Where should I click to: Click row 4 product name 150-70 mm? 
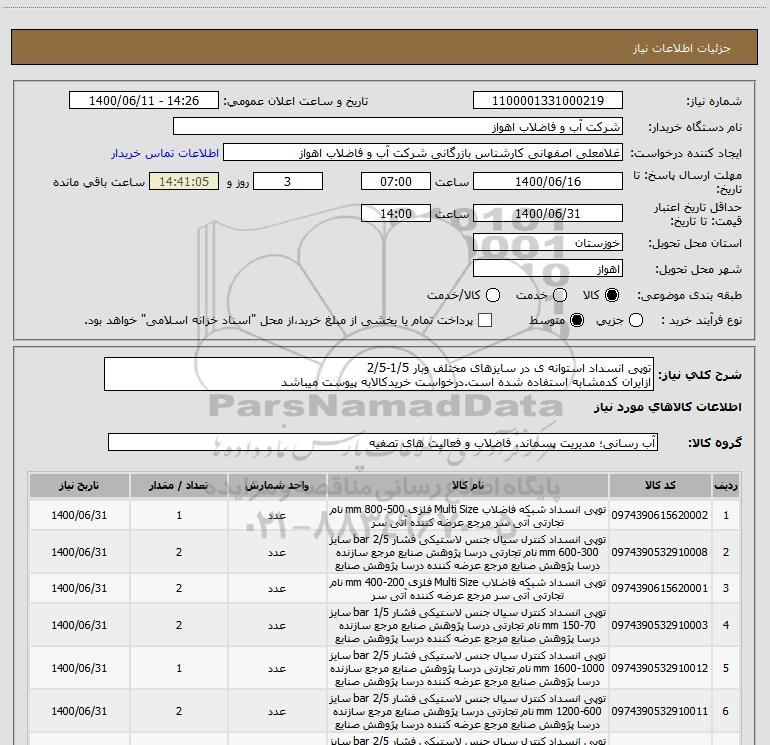468,625
